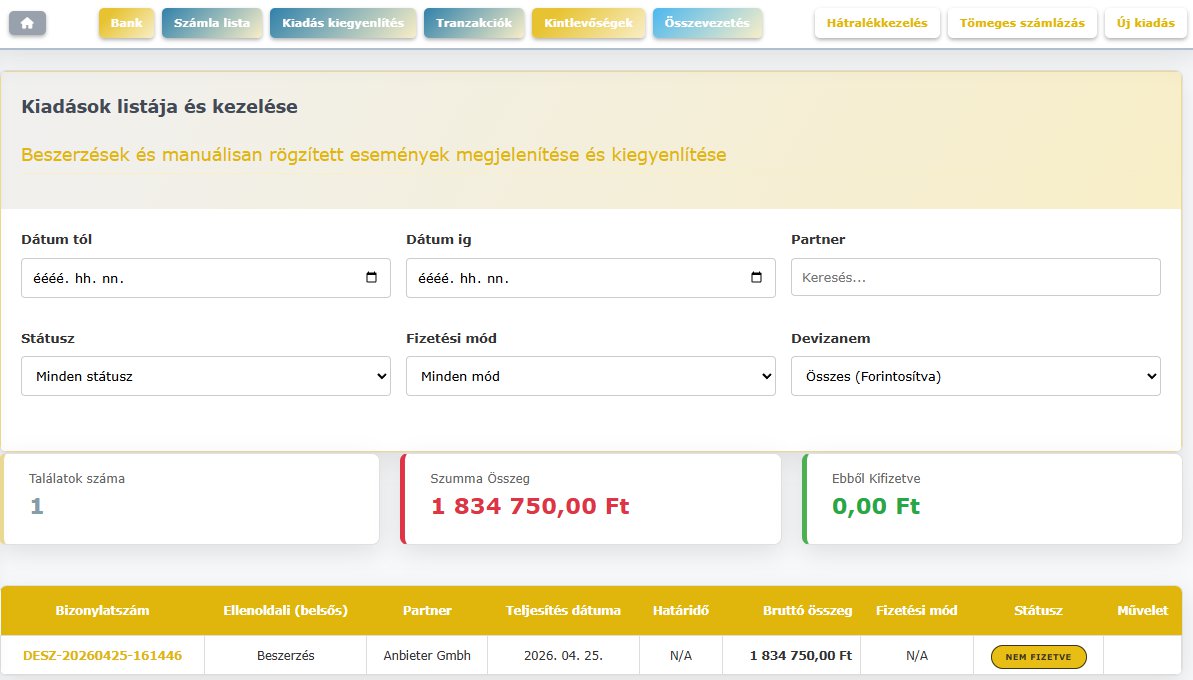Open the Összevezetés tab
Screen dimensions: 1193x680
pos(707,23)
